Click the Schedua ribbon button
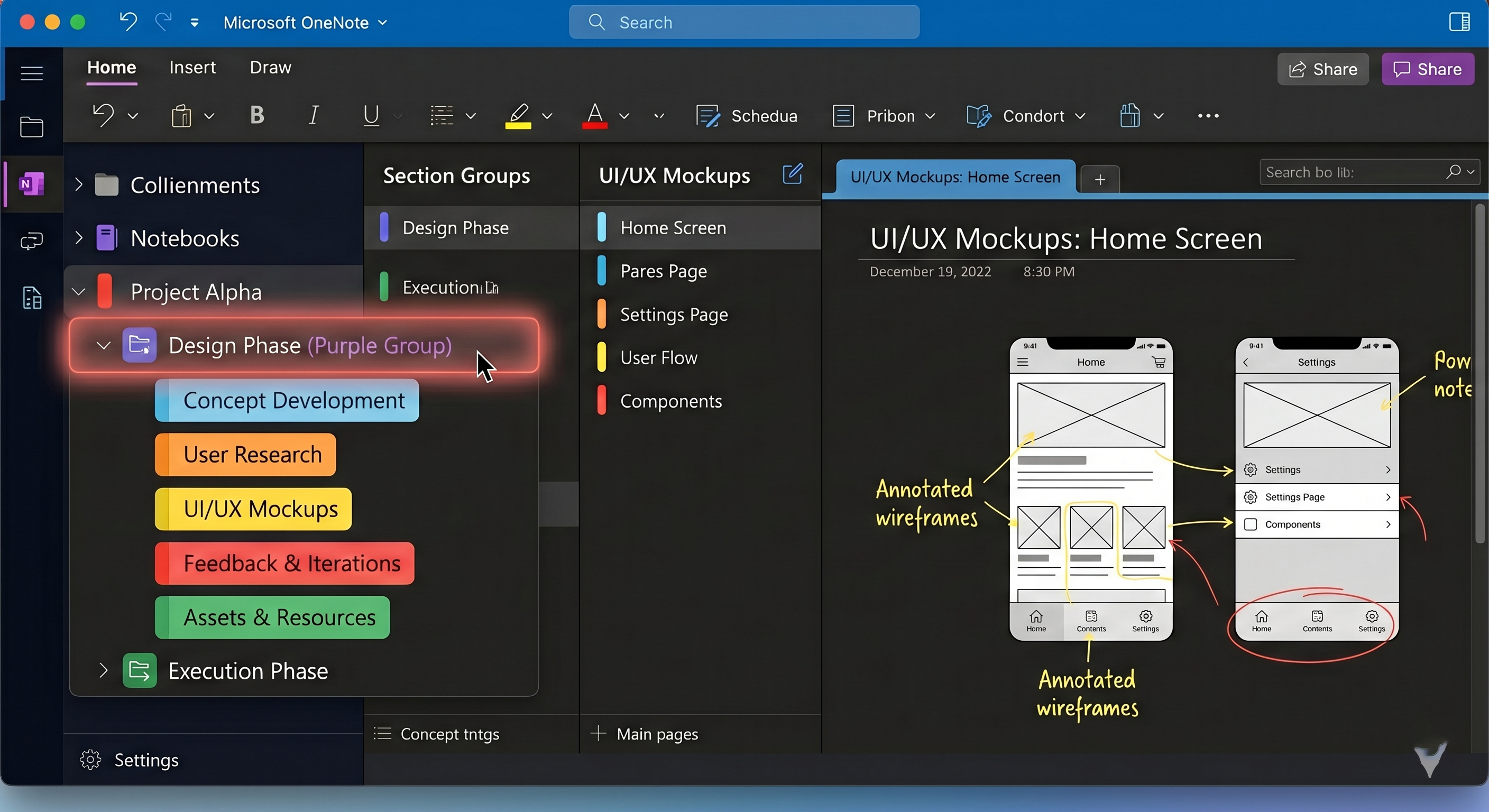The image size is (1489, 812). click(747, 116)
